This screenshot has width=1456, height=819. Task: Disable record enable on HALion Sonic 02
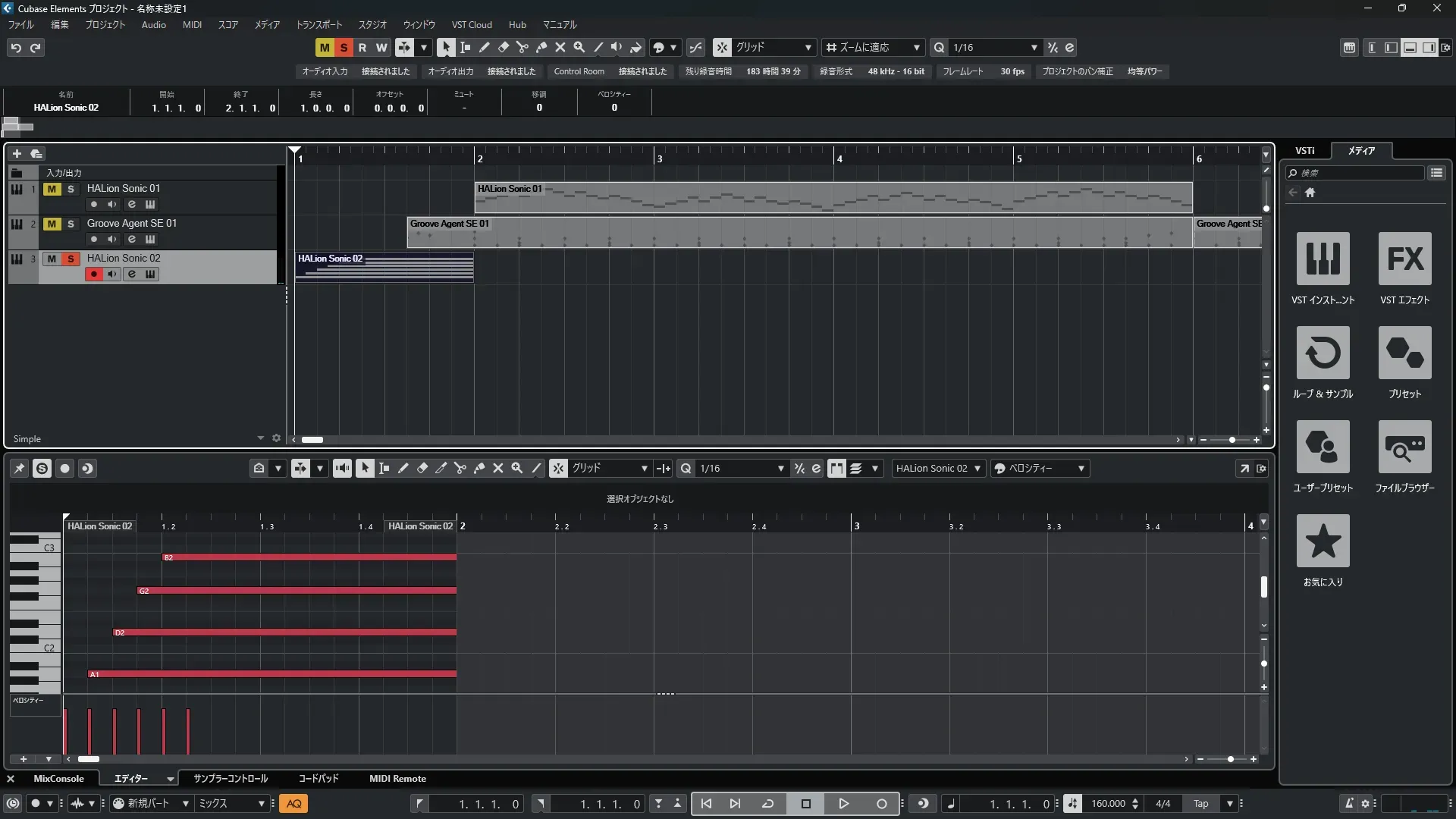(93, 274)
